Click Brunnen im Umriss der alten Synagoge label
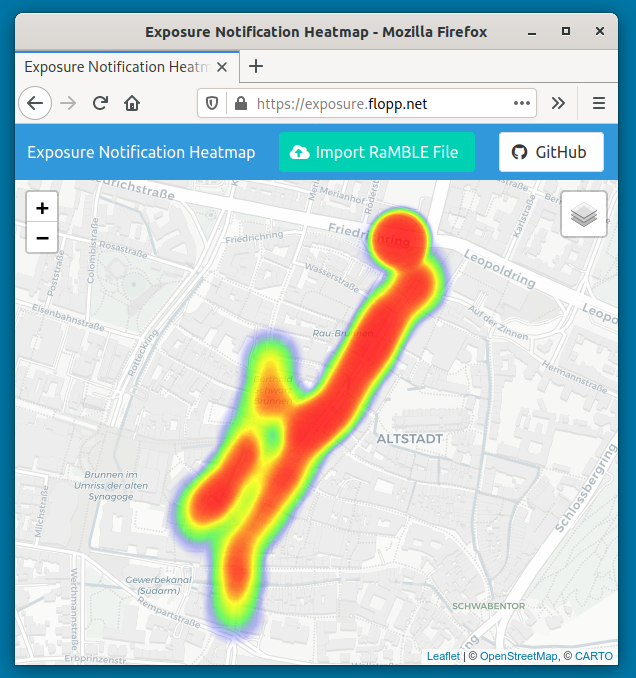 (x=111, y=486)
